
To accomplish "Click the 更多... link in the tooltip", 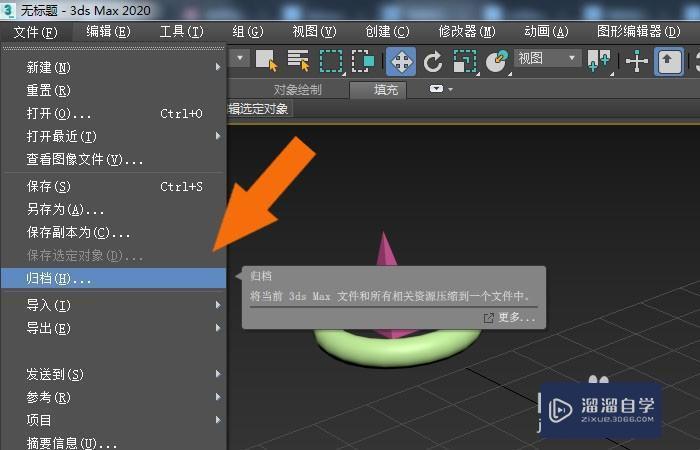I will point(509,317).
